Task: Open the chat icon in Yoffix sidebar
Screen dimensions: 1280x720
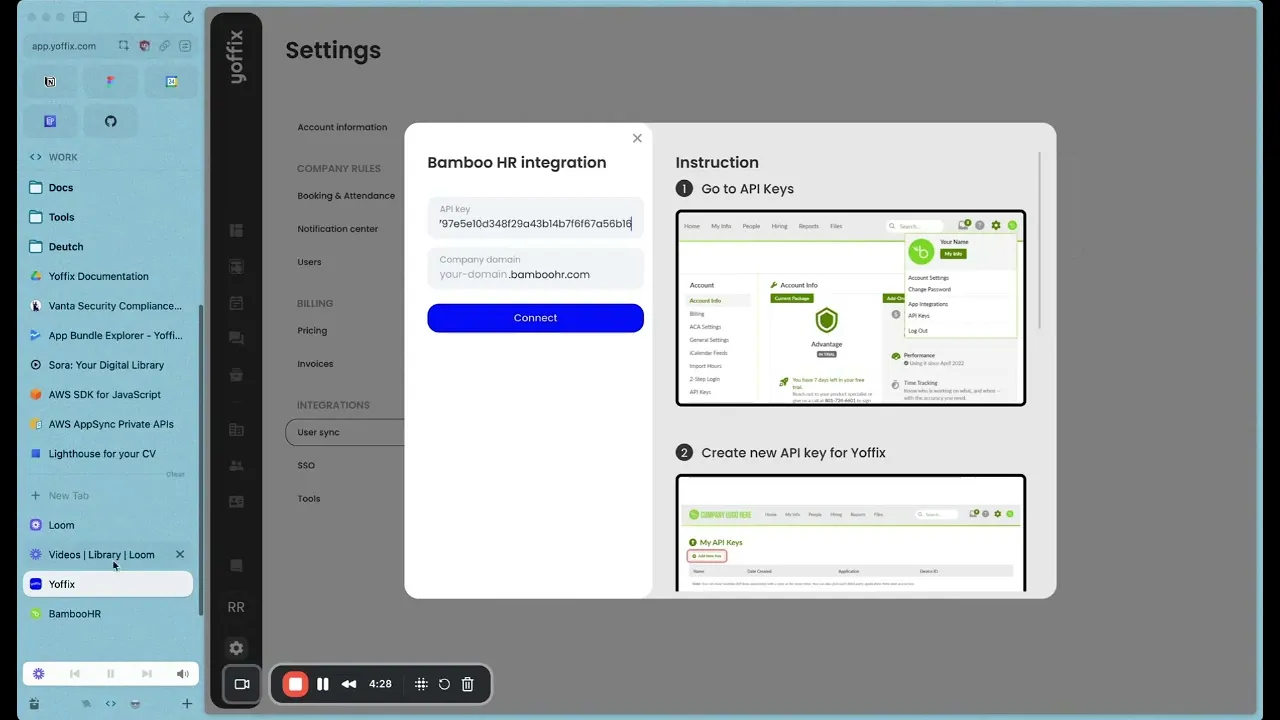Action: tap(236, 339)
